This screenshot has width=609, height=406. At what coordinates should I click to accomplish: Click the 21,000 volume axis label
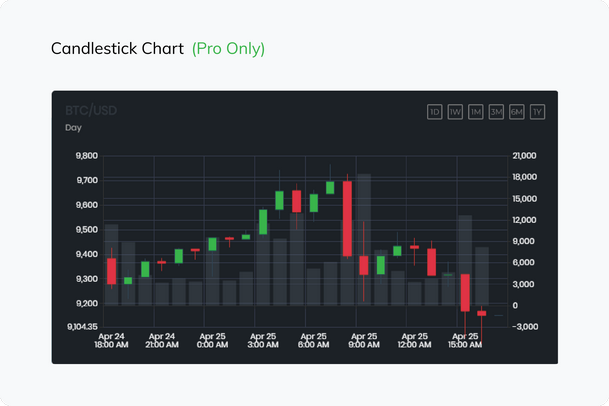pos(524,156)
